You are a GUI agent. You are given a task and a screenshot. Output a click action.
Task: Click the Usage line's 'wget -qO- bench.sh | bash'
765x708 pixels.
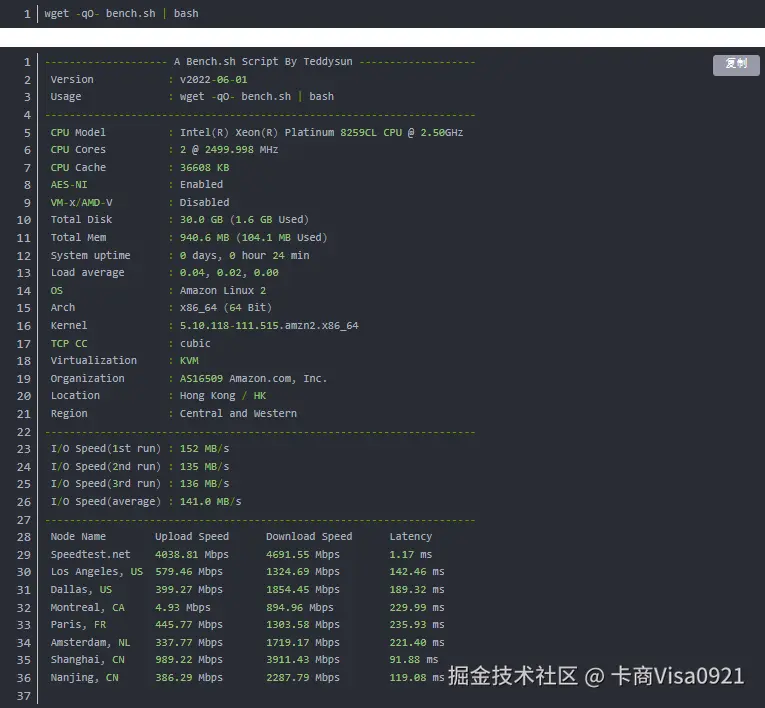coord(257,97)
